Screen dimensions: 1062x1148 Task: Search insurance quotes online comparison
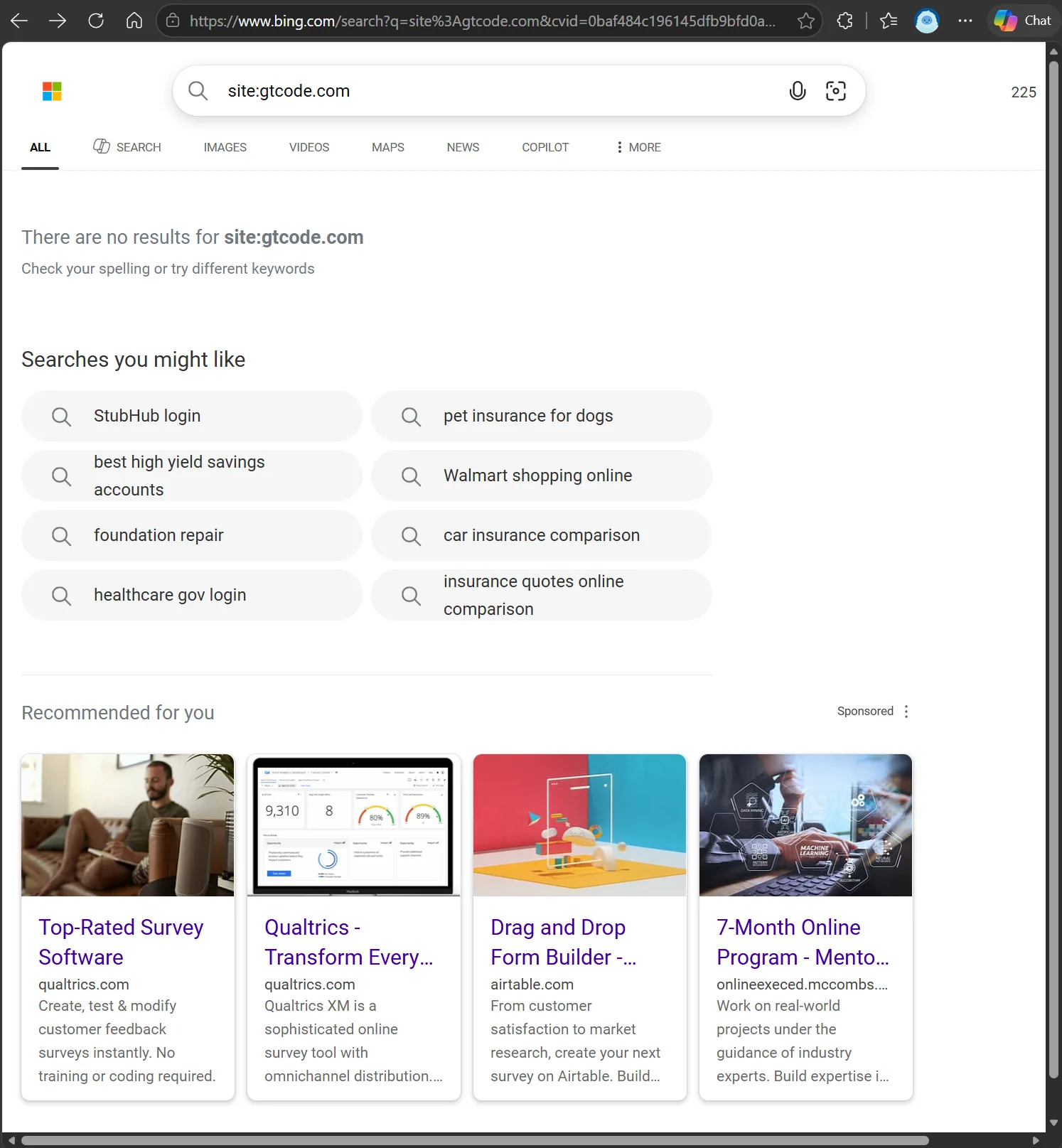point(542,595)
